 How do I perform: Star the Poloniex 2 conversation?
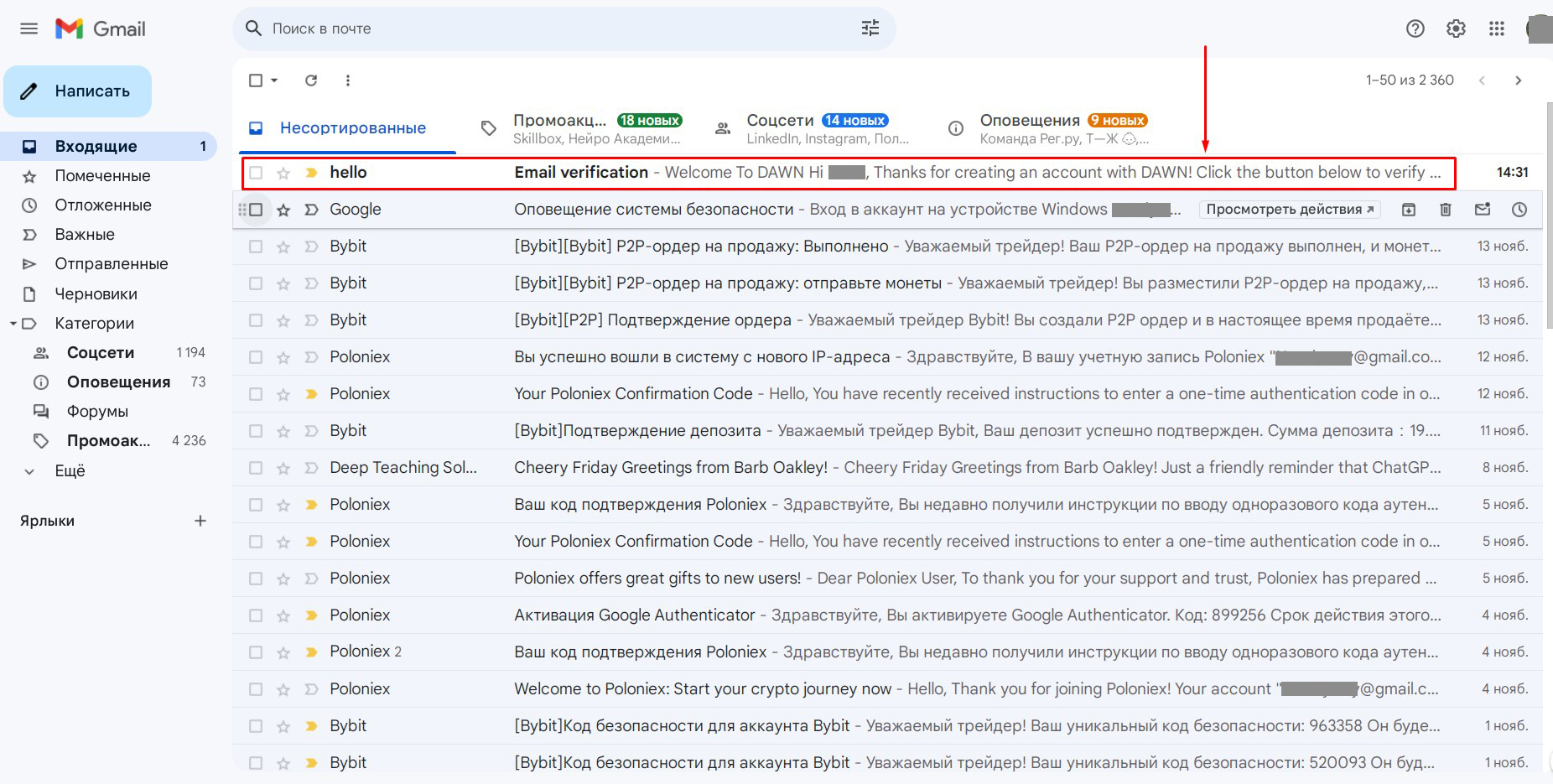coord(283,652)
